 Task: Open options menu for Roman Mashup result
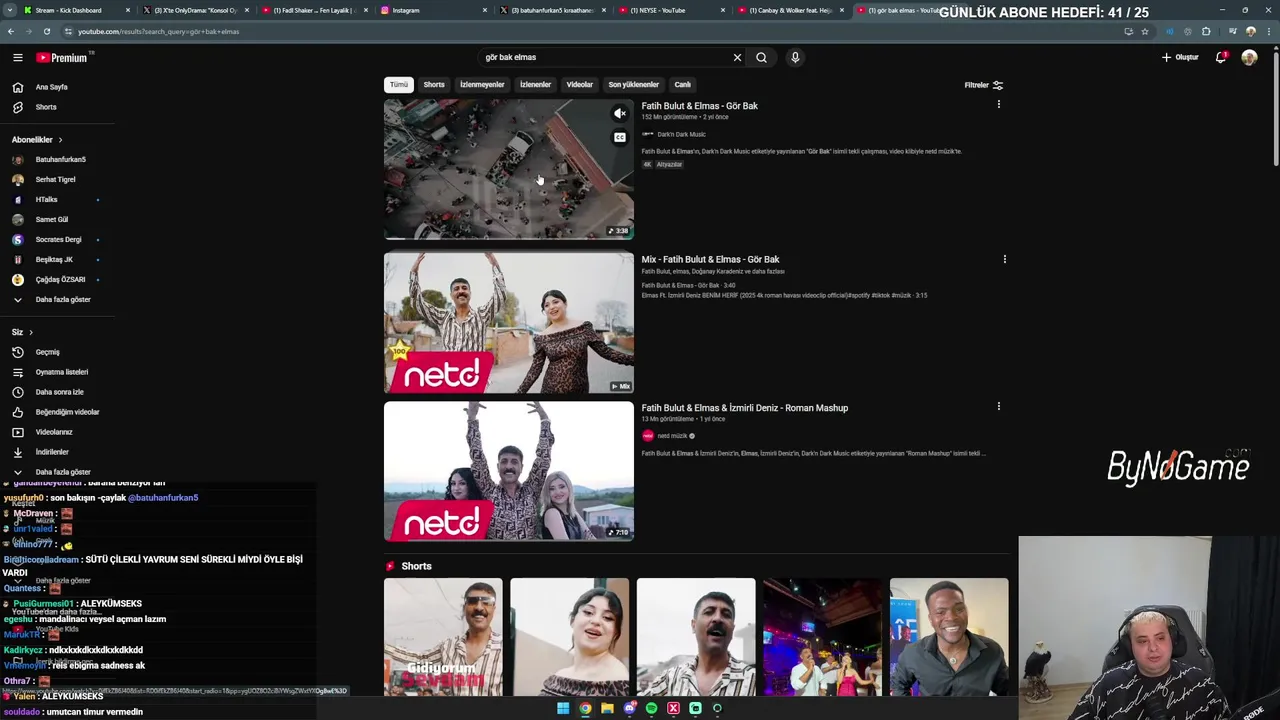tap(998, 407)
